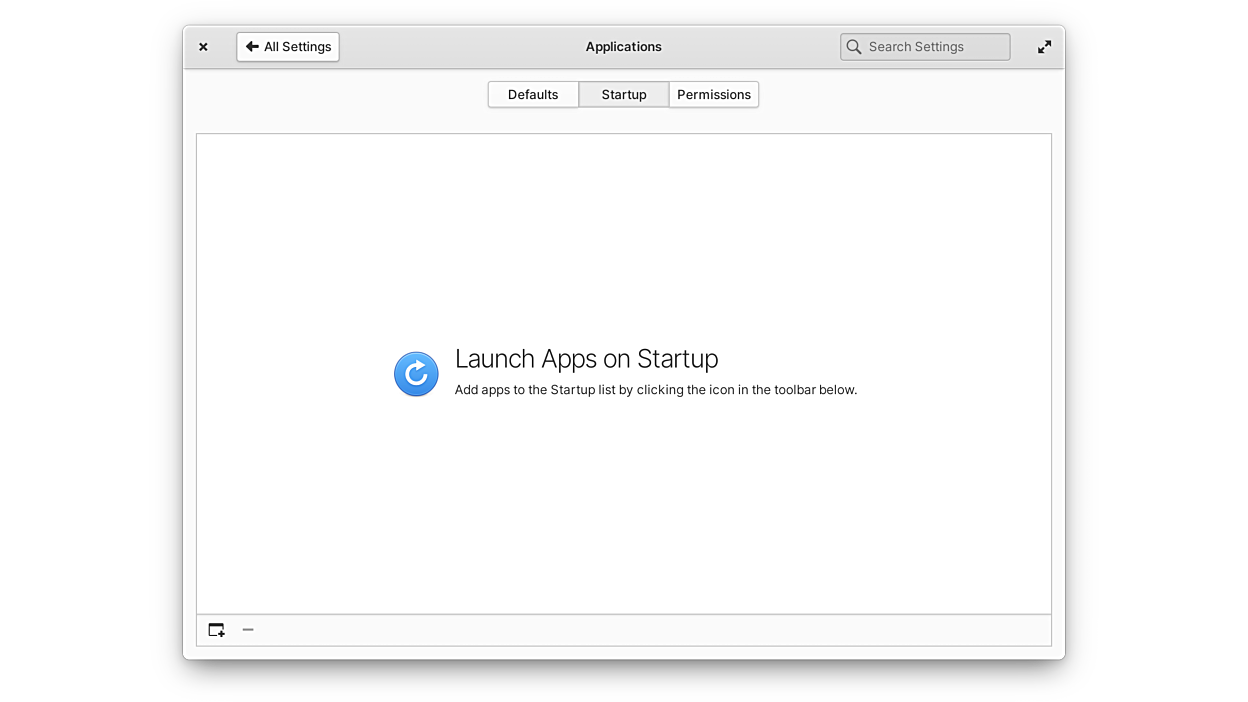Image resolution: width=1248 pixels, height=702 pixels.
Task: Maximize the Applications settings window
Action: tap(1044, 47)
